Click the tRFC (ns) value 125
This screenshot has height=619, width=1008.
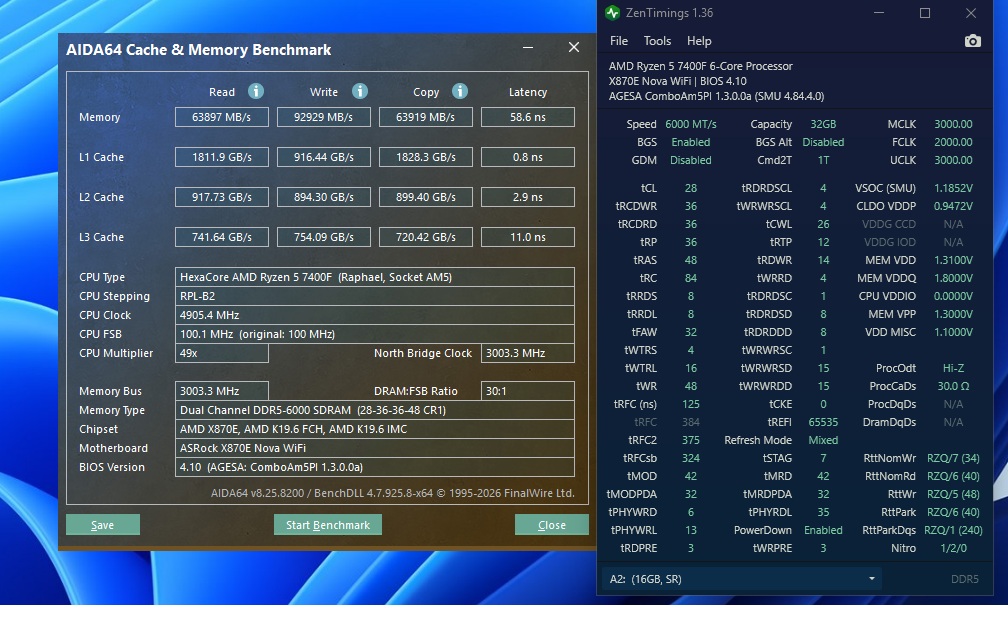[690, 404]
